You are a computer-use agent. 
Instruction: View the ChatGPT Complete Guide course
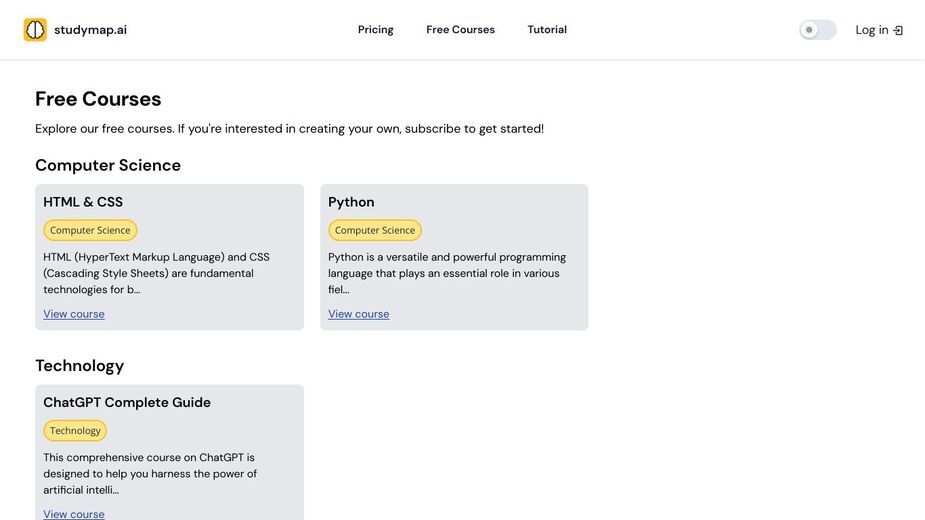[x=74, y=514]
